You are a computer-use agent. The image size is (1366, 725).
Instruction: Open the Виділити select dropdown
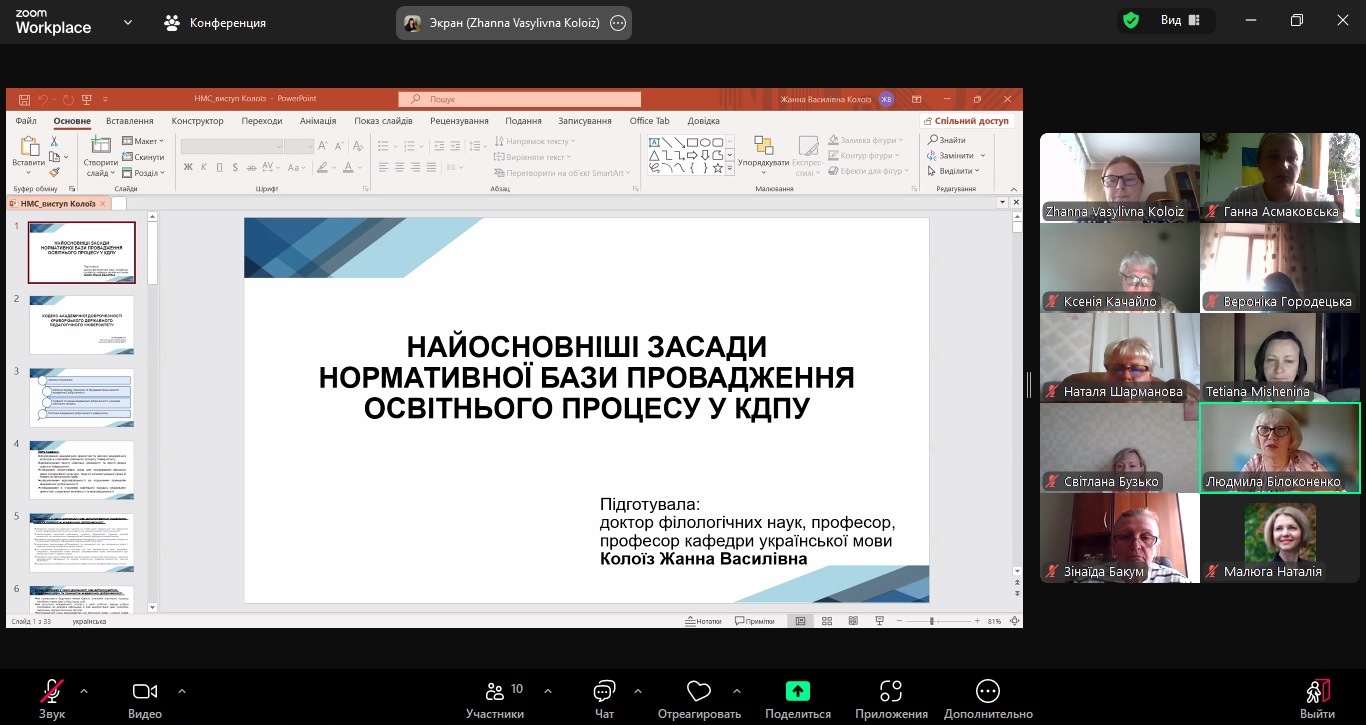954,170
